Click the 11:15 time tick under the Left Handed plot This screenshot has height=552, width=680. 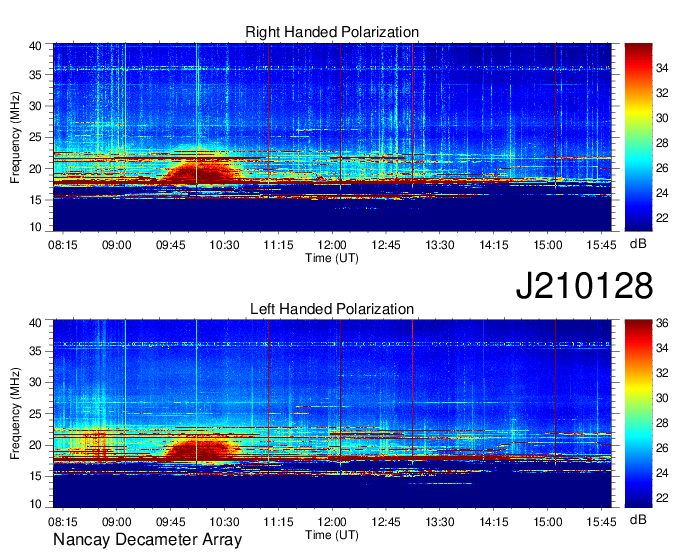point(278,522)
